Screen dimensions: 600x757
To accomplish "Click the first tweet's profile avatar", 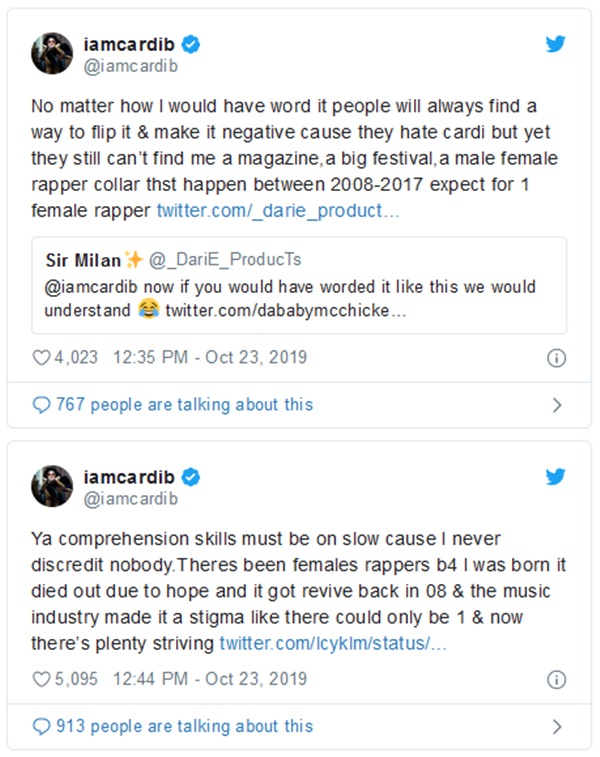I will [x=53, y=53].
